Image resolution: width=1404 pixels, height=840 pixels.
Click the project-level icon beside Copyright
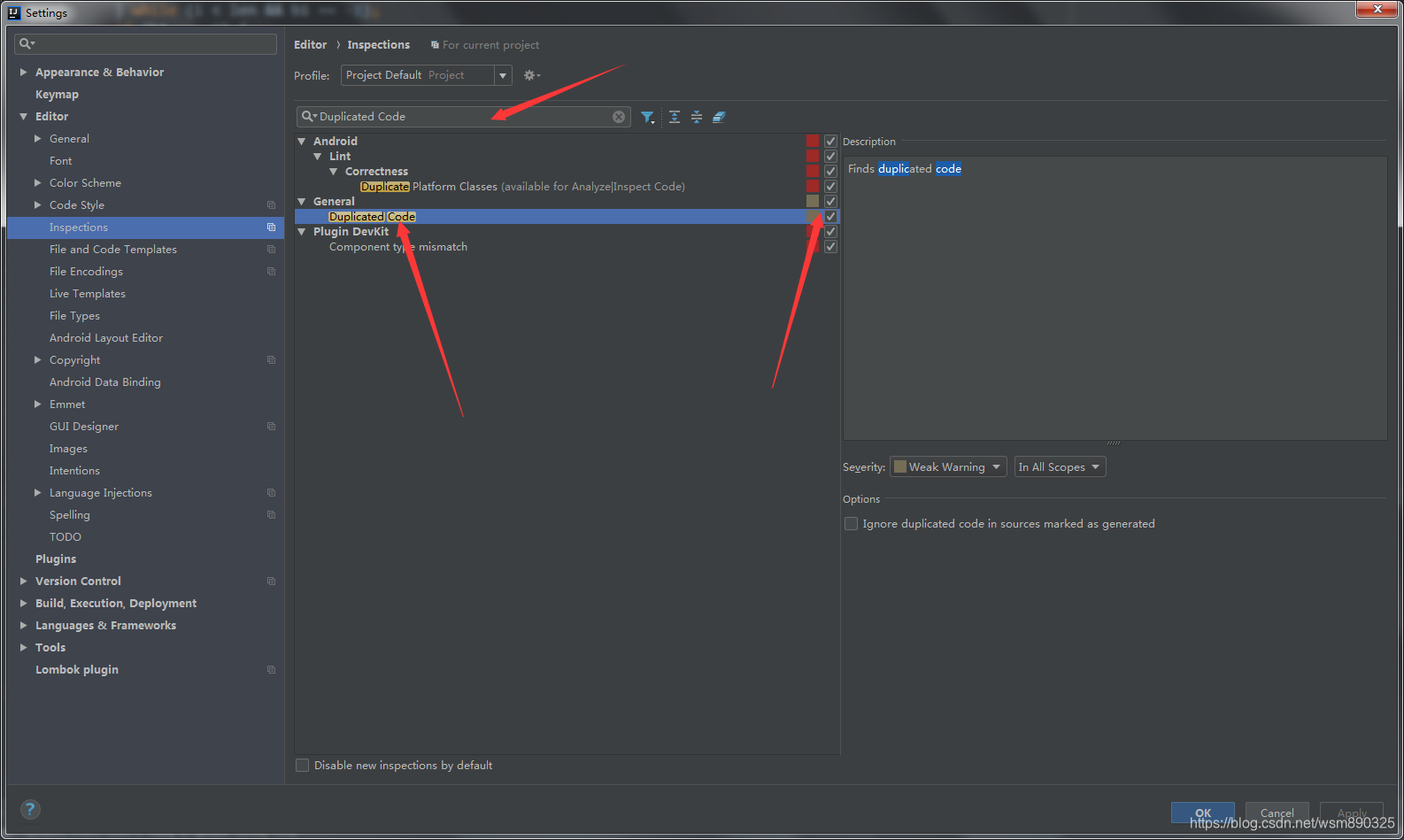click(x=271, y=360)
